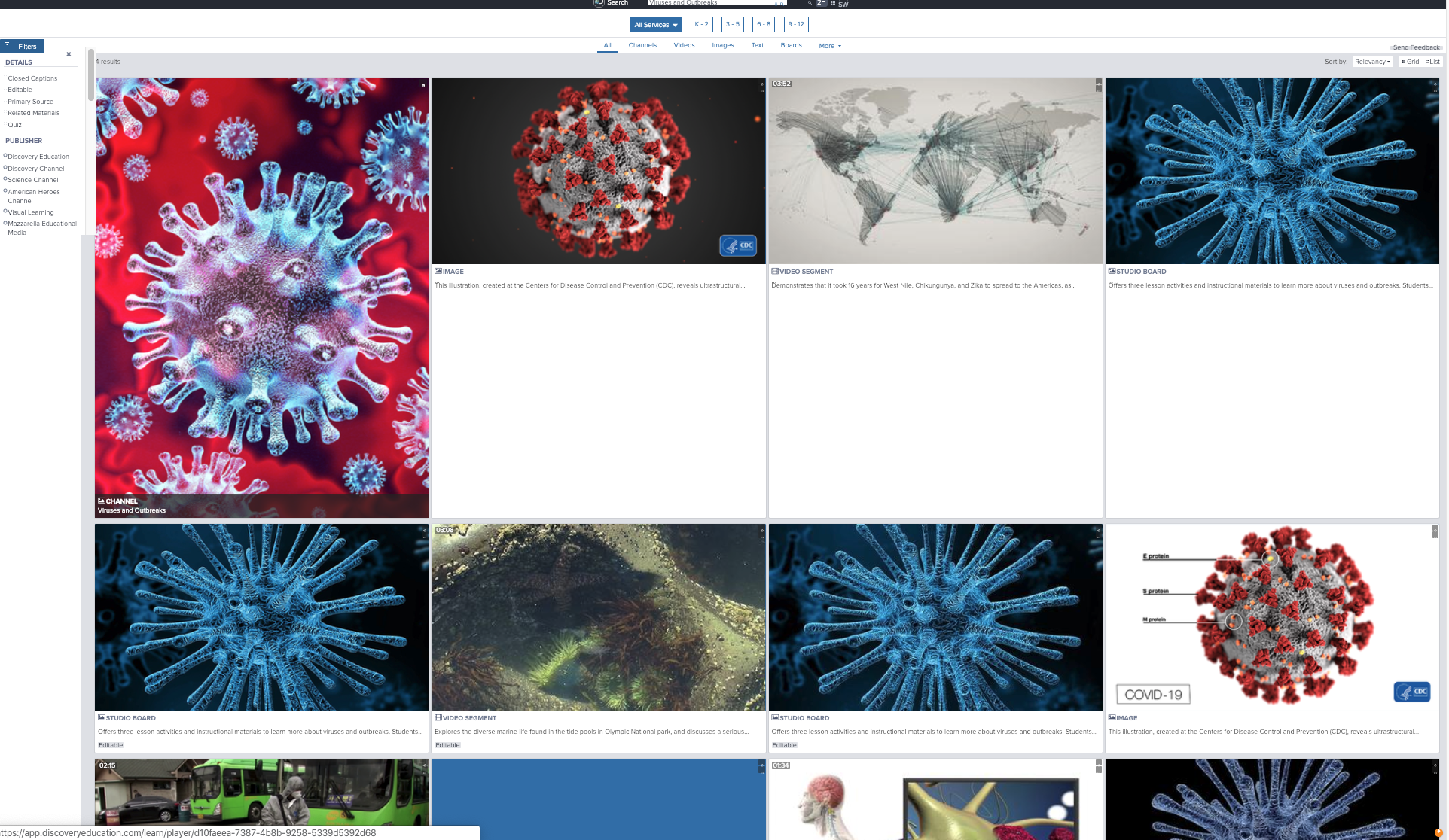
Task: Click the CDC logo on the dark coronavirus image
Action: (x=738, y=245)
